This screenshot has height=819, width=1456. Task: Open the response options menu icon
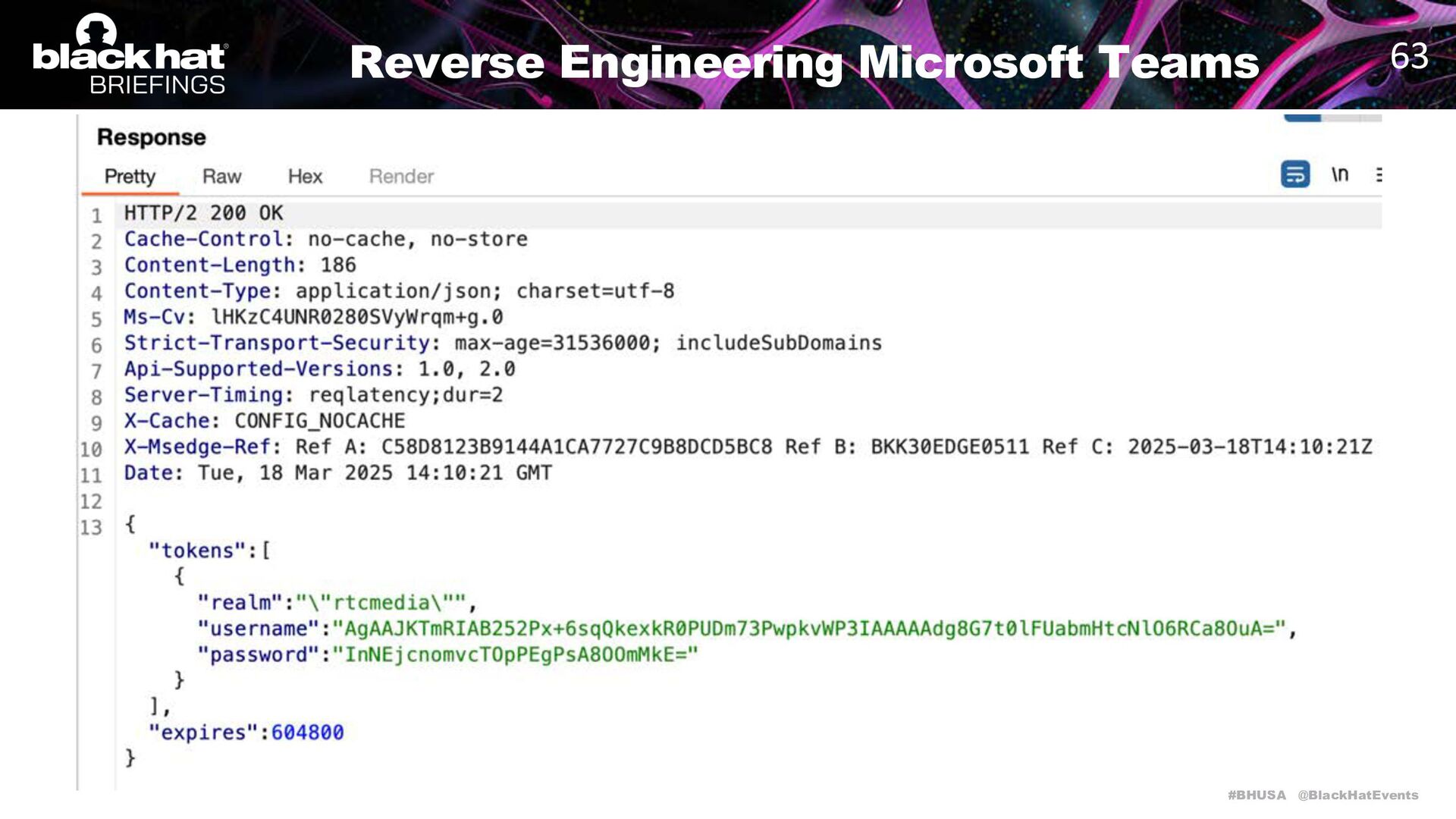click(1378, 174)
